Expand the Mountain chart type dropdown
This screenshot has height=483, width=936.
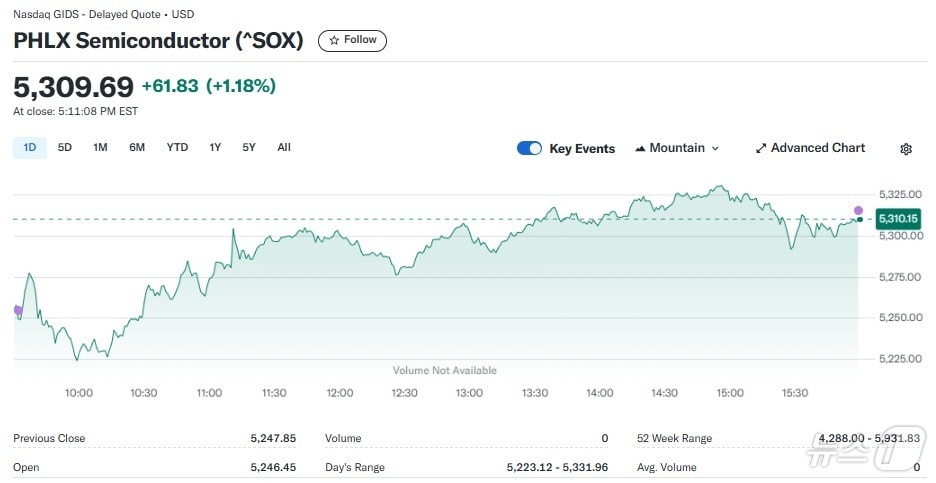tap(715, 148)
